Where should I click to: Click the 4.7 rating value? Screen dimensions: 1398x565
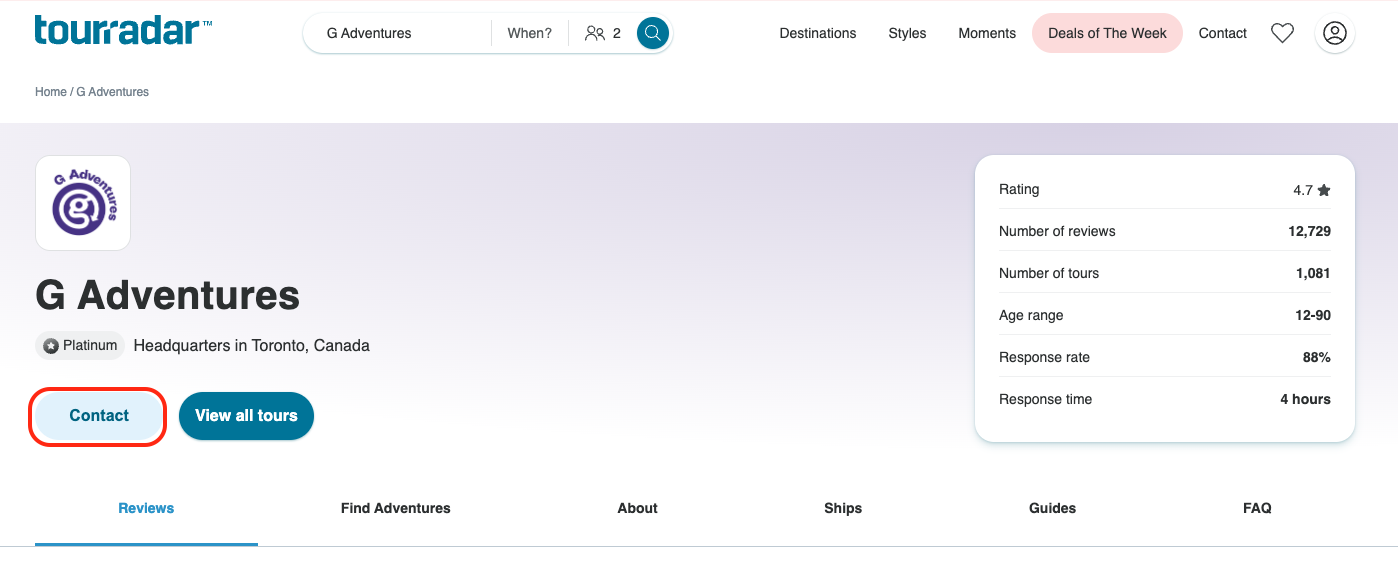coord(1302,190)
